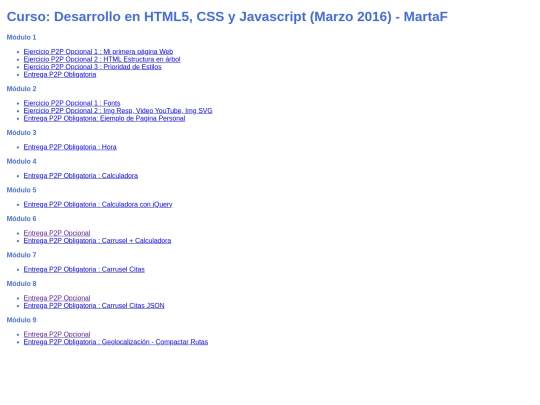Click Entrega P2P Opcional under Módulo 8
Viewport: 540px width, 405px height.
pyautogui.click(x=57, y=298)
